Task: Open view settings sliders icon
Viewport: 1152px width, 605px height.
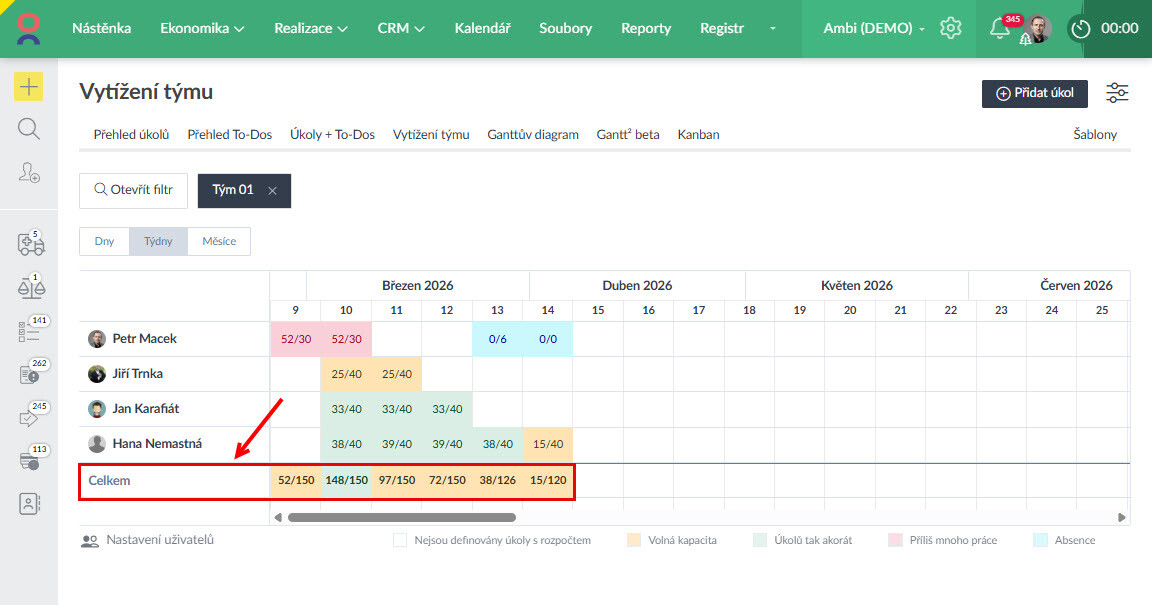Action: click(x=1117, y=93)
